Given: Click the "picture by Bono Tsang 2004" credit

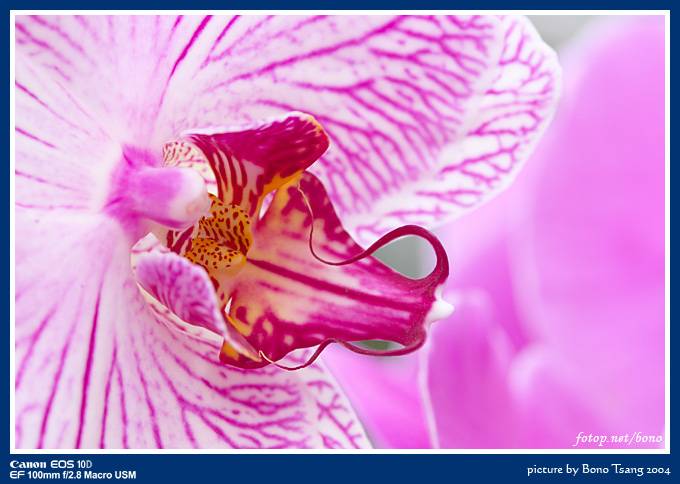Looking at the screenshot, I should 598,470.
